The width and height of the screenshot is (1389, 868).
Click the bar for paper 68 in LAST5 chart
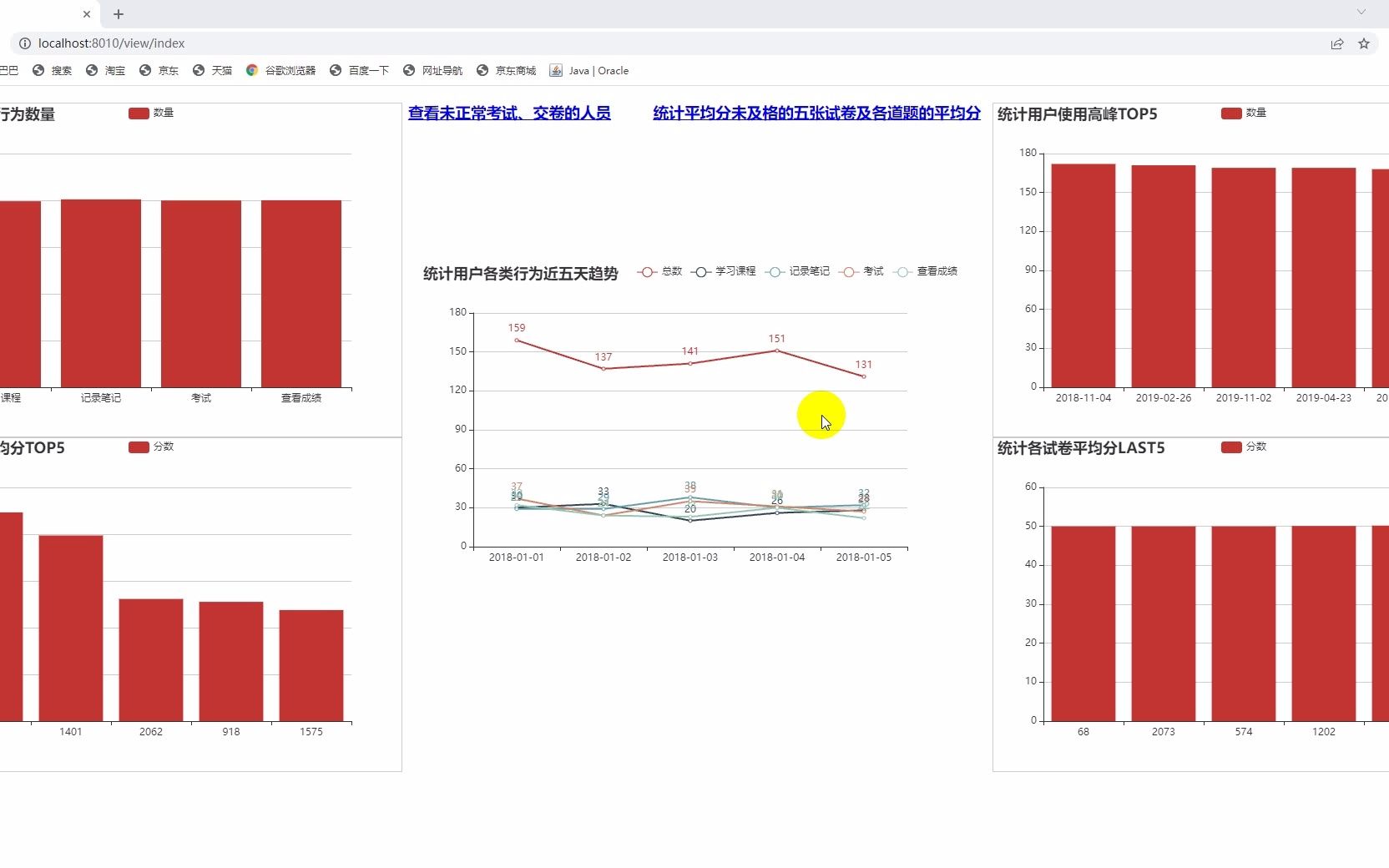1083,623
